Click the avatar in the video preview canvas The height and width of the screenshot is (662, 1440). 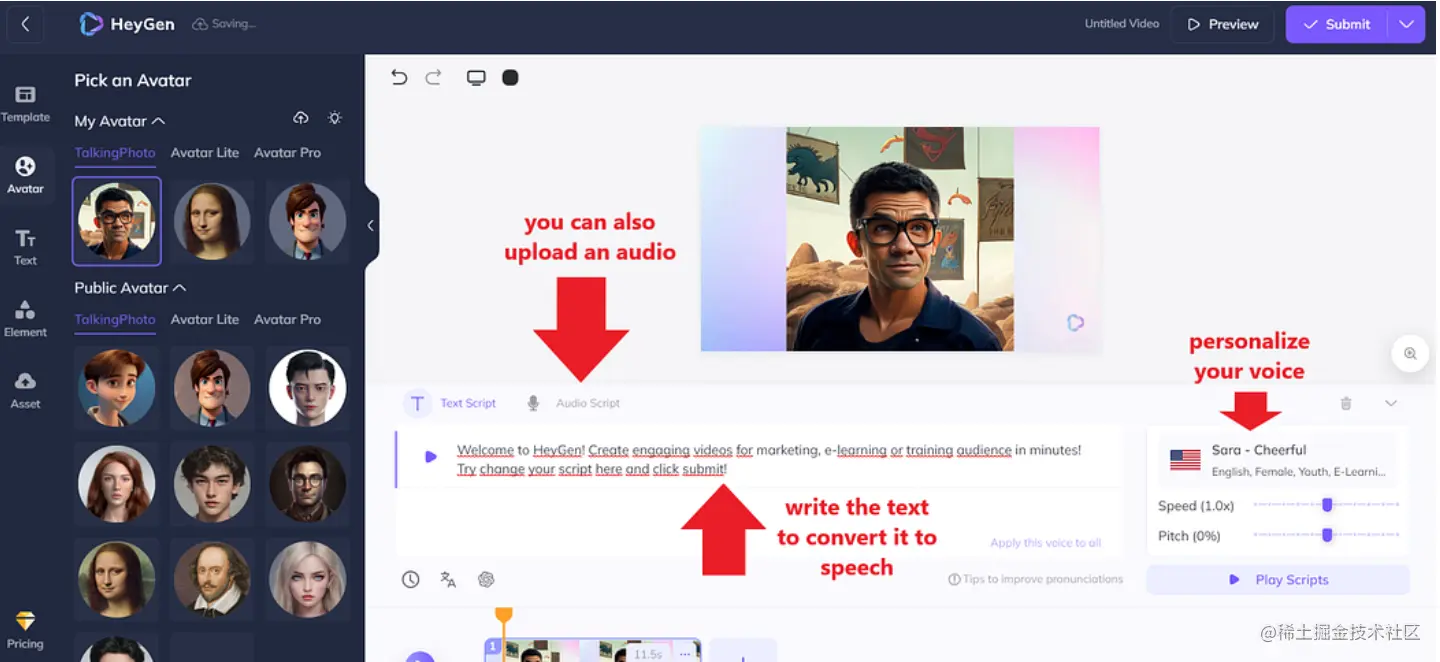[x=900, y=239]
